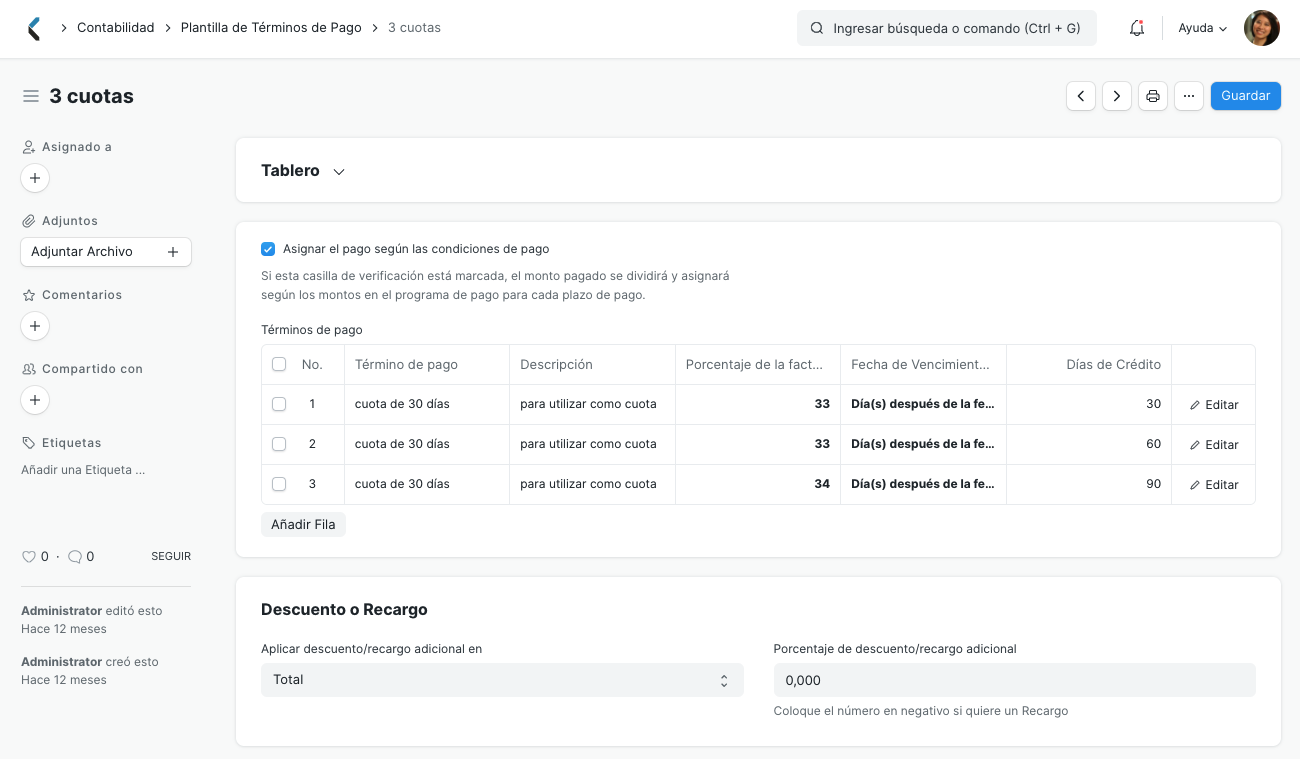
Task: Toggle Asignar el pago según las condiciones
Action: pos(268,248)
